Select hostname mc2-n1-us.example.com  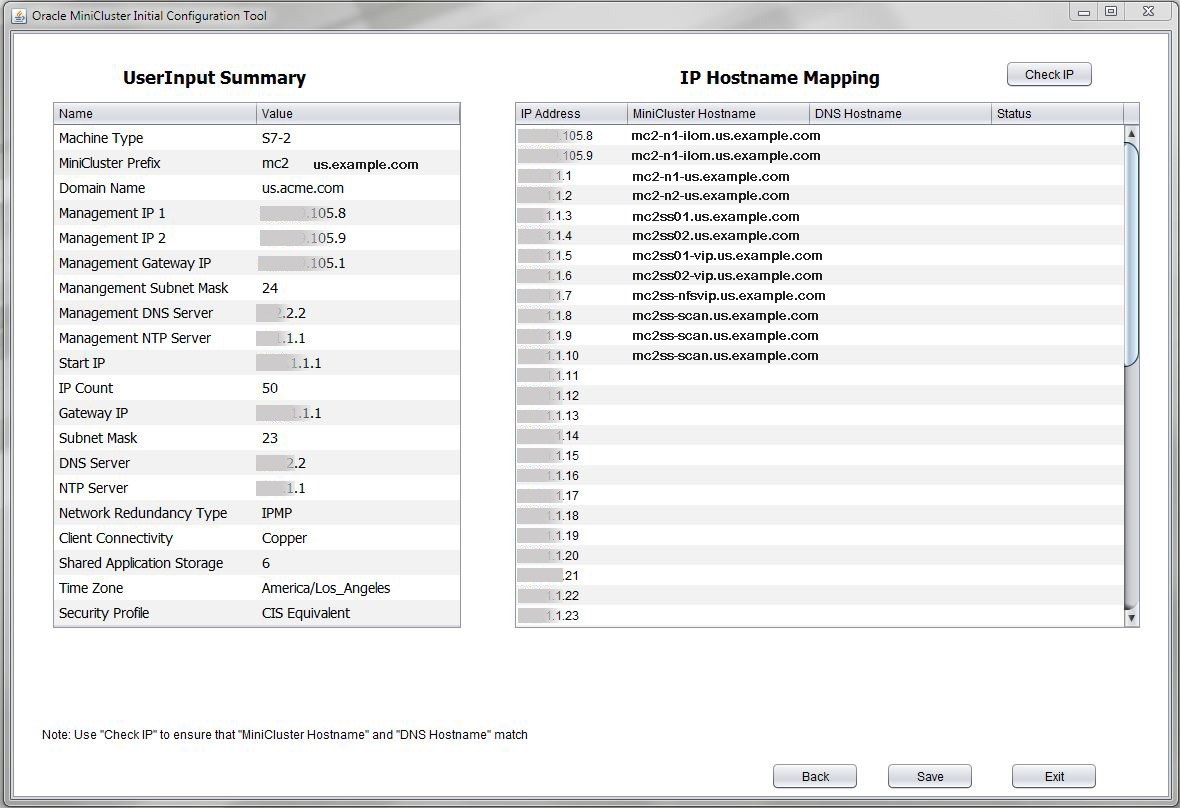click(x=710, y=176)
